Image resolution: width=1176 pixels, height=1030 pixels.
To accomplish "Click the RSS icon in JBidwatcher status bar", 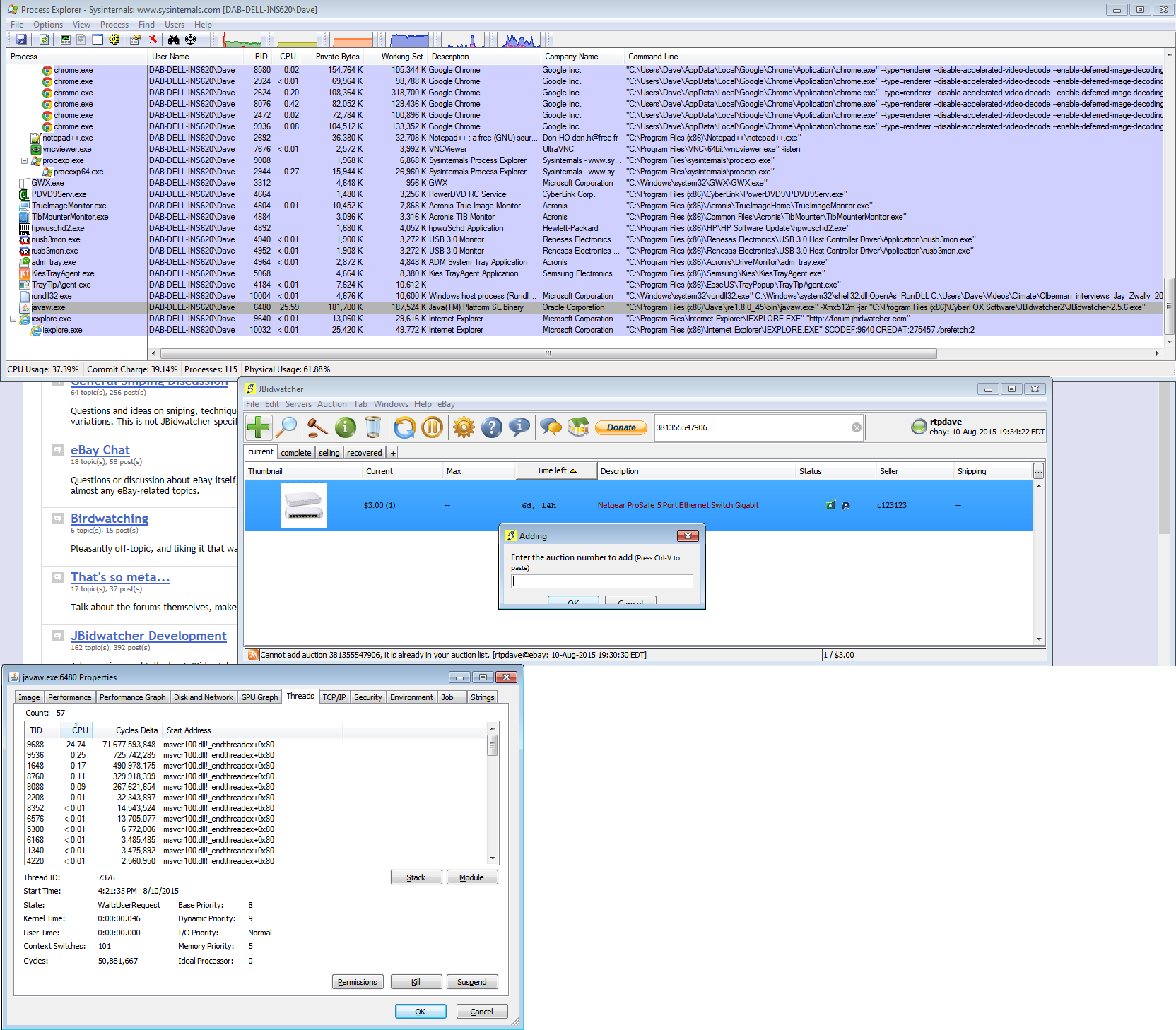I will click(x=253, y=655).
